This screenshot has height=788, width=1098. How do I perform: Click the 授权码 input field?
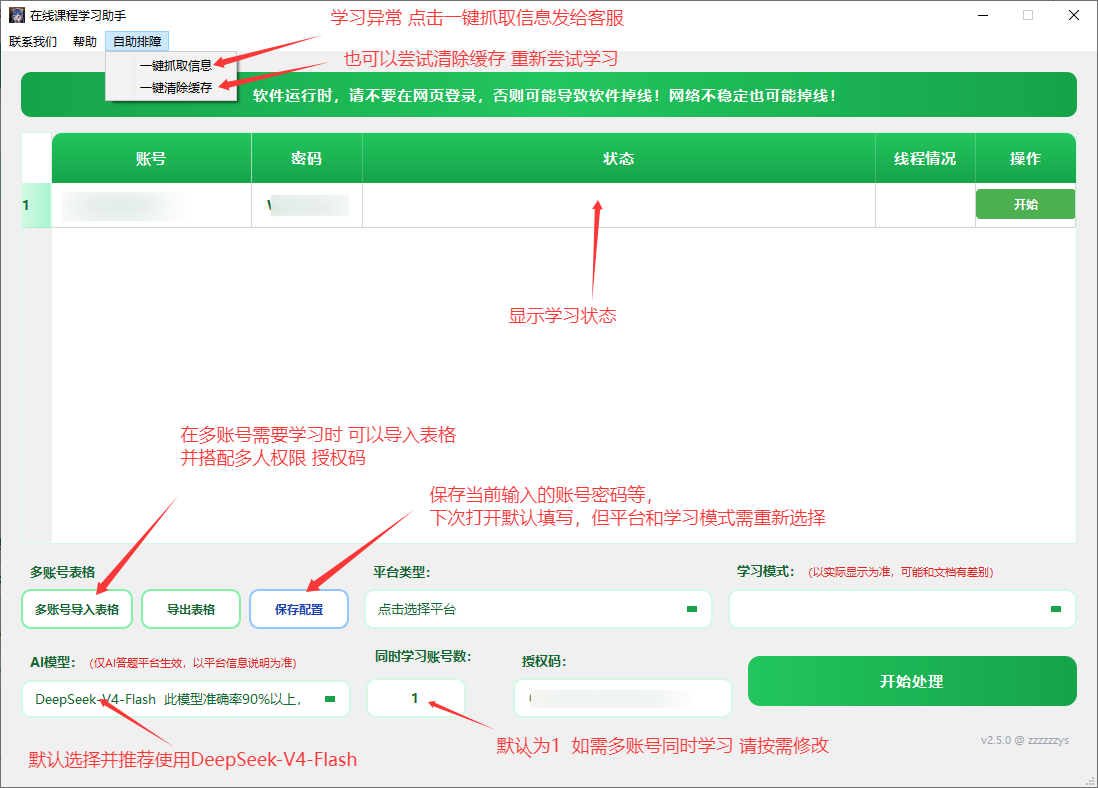click(623, 698)
